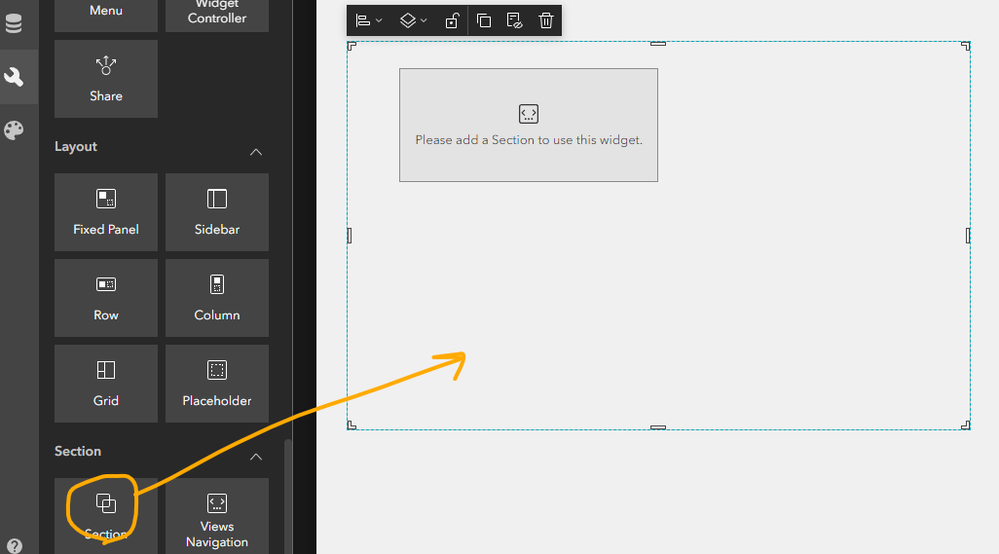
Task: Select the Placeholder widget
Action: click(217, 383)
